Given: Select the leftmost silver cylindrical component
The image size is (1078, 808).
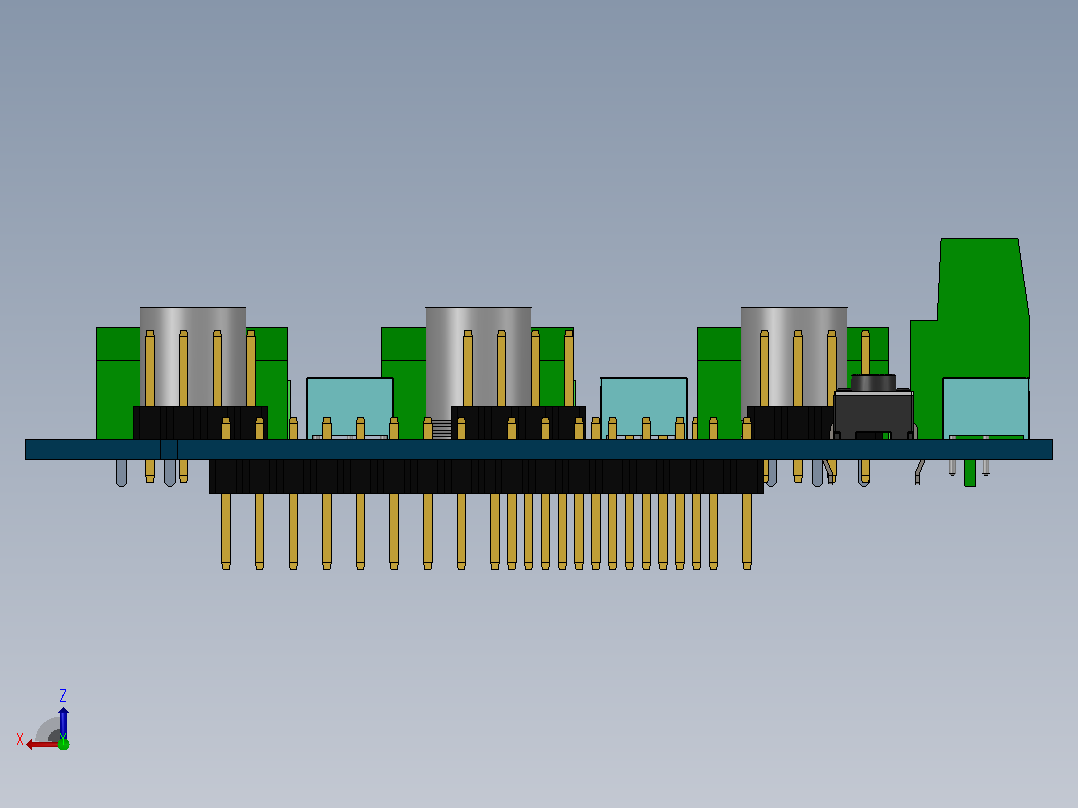Looking at the screenshot, I should (x=193, y=356).
